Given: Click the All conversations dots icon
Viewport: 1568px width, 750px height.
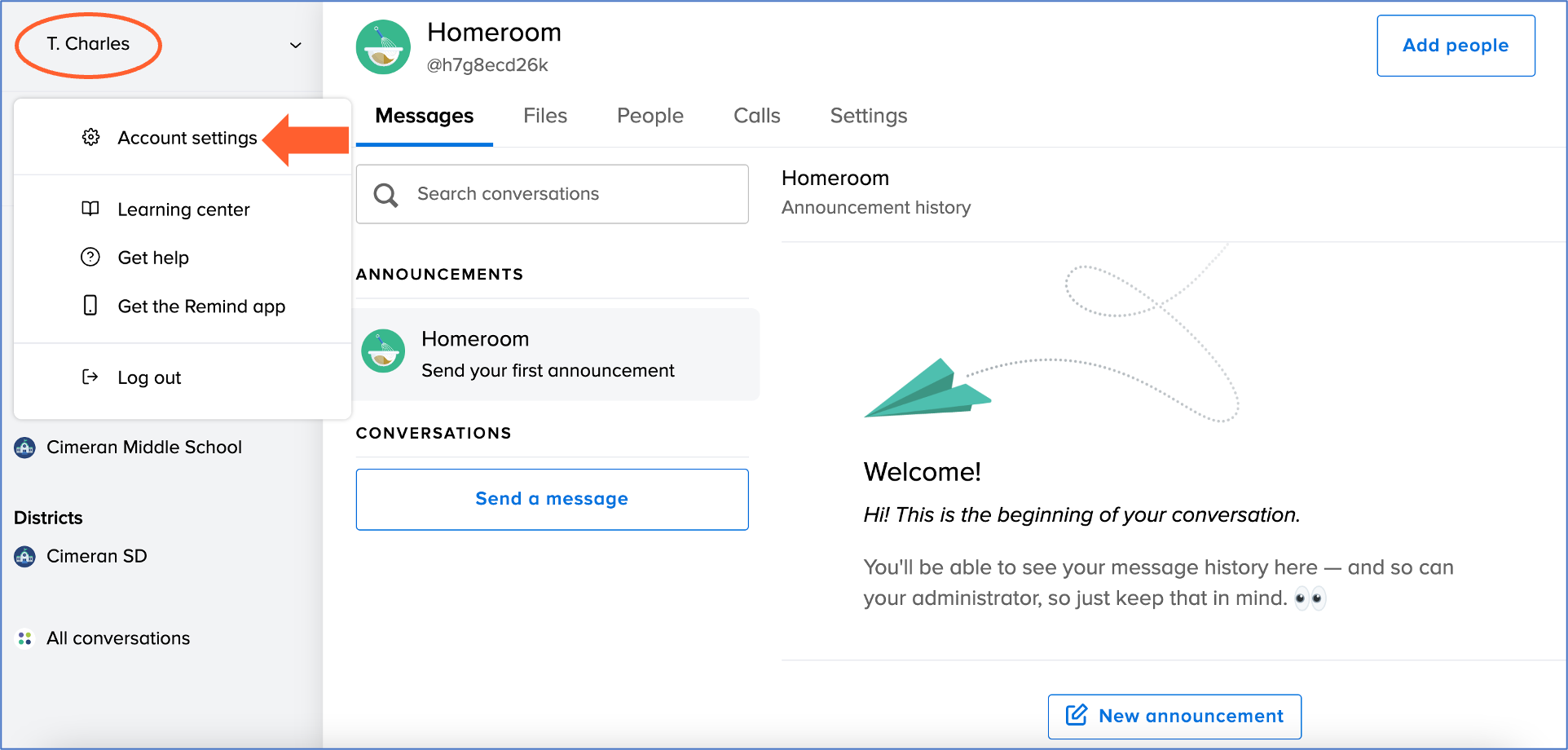Looking at the screenshot, I should (x=25, y=638).
